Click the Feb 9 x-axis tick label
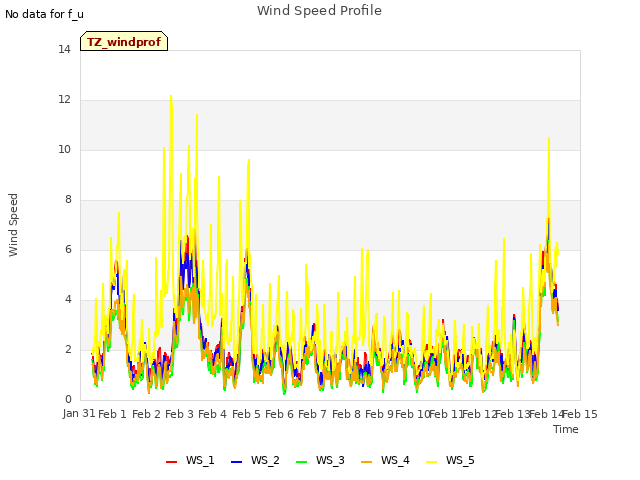 click(x=379, y=414)
